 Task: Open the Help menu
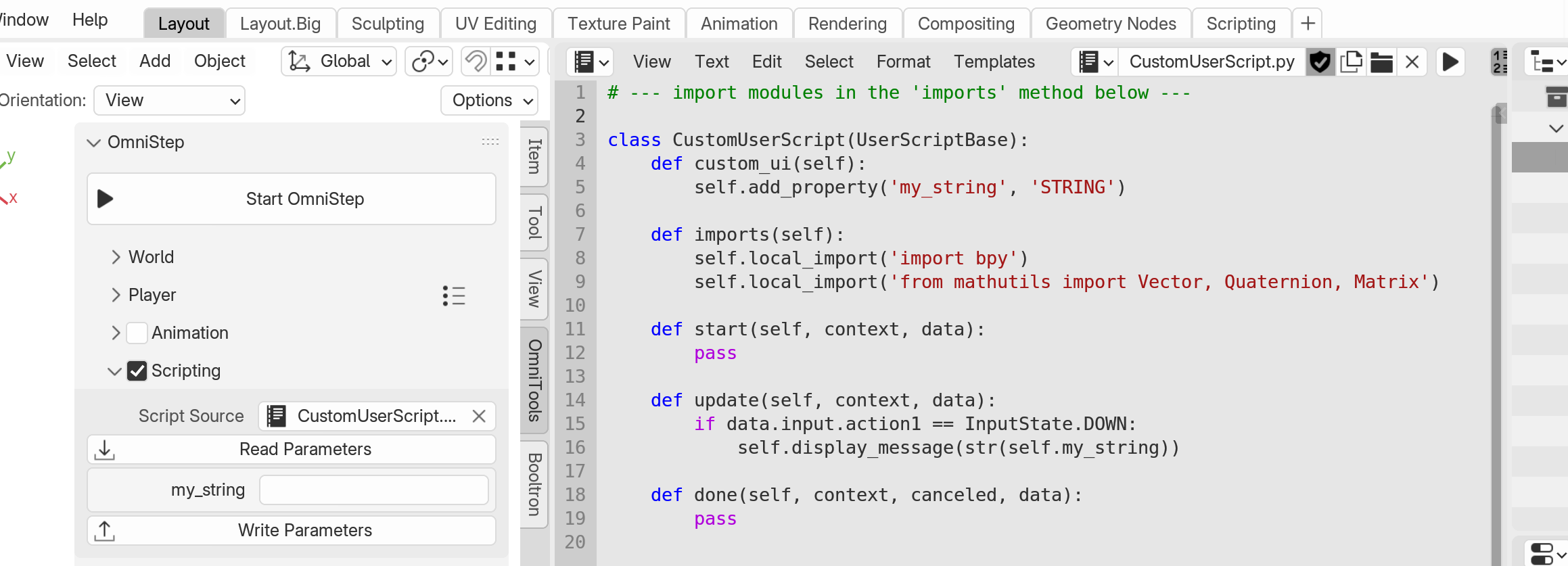point(90,20)
